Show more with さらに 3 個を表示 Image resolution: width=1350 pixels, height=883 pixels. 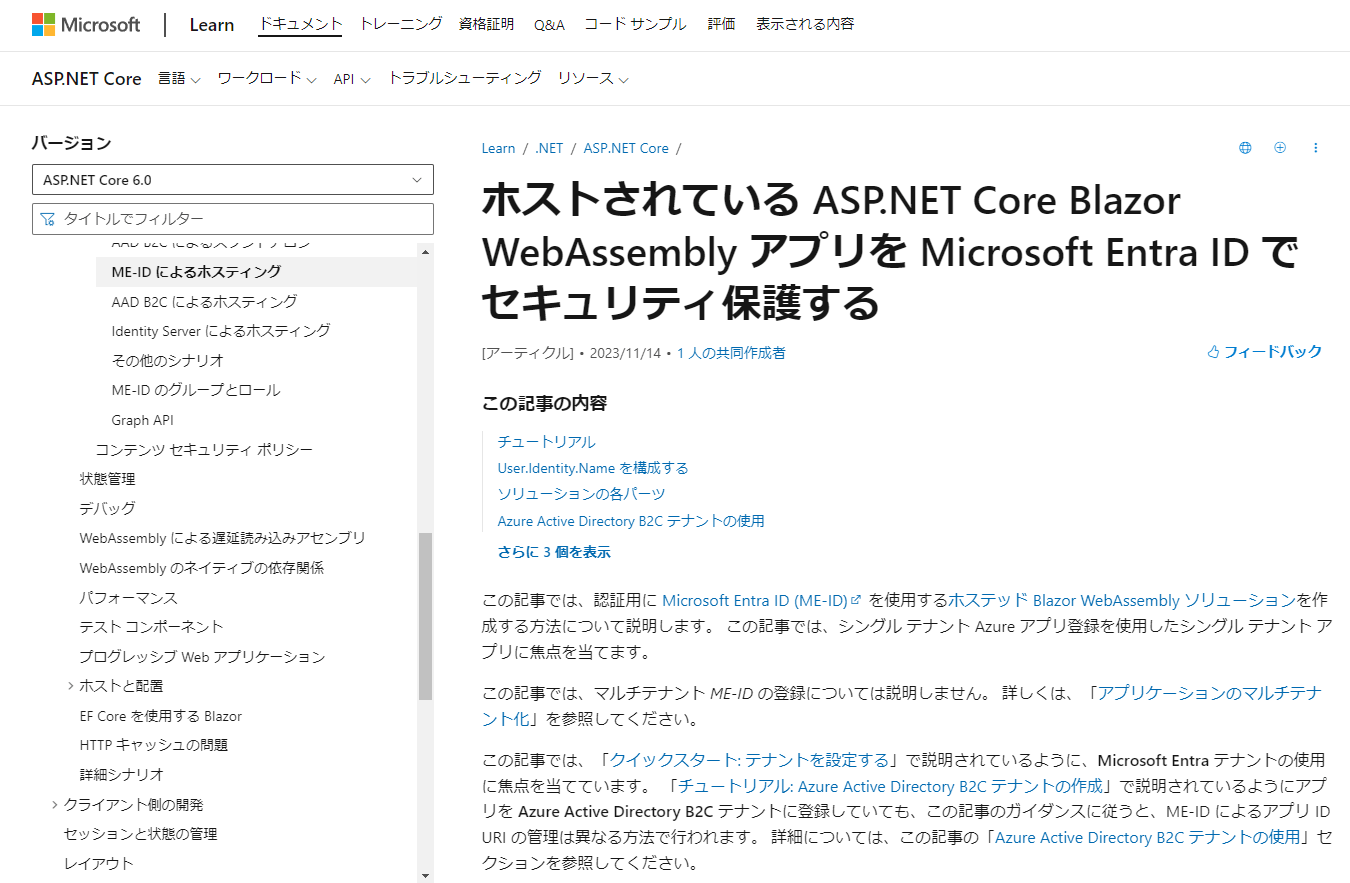pyautogui.click(x=554, y=552)
